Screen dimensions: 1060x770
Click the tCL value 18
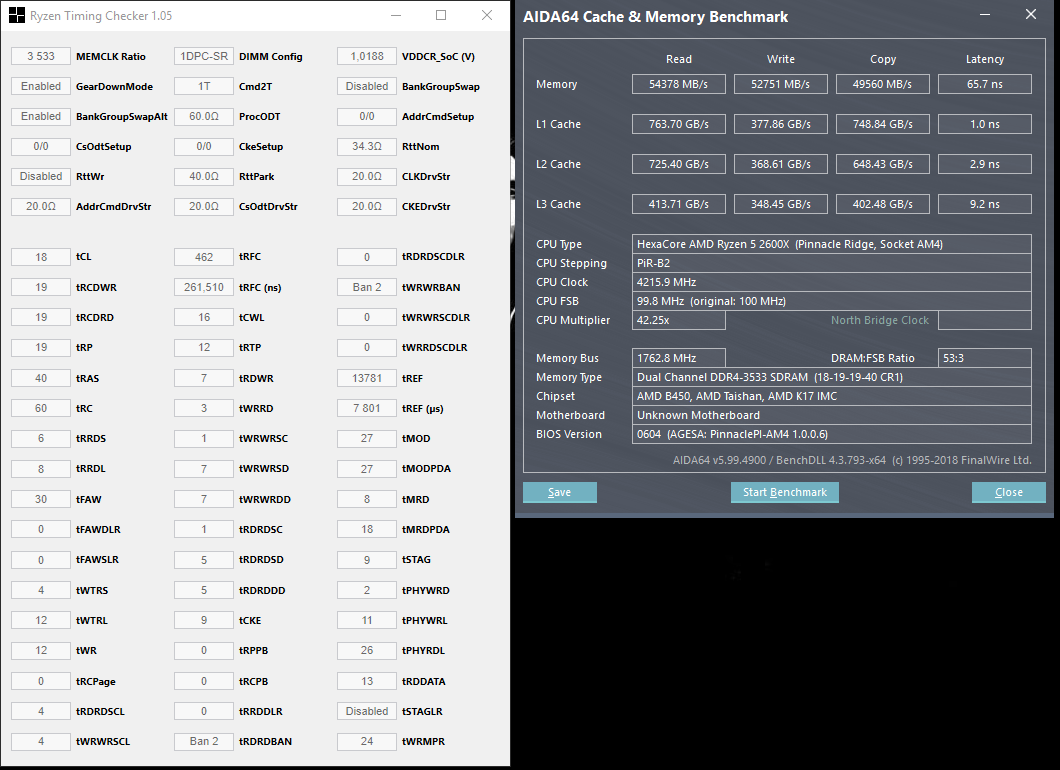41,257
